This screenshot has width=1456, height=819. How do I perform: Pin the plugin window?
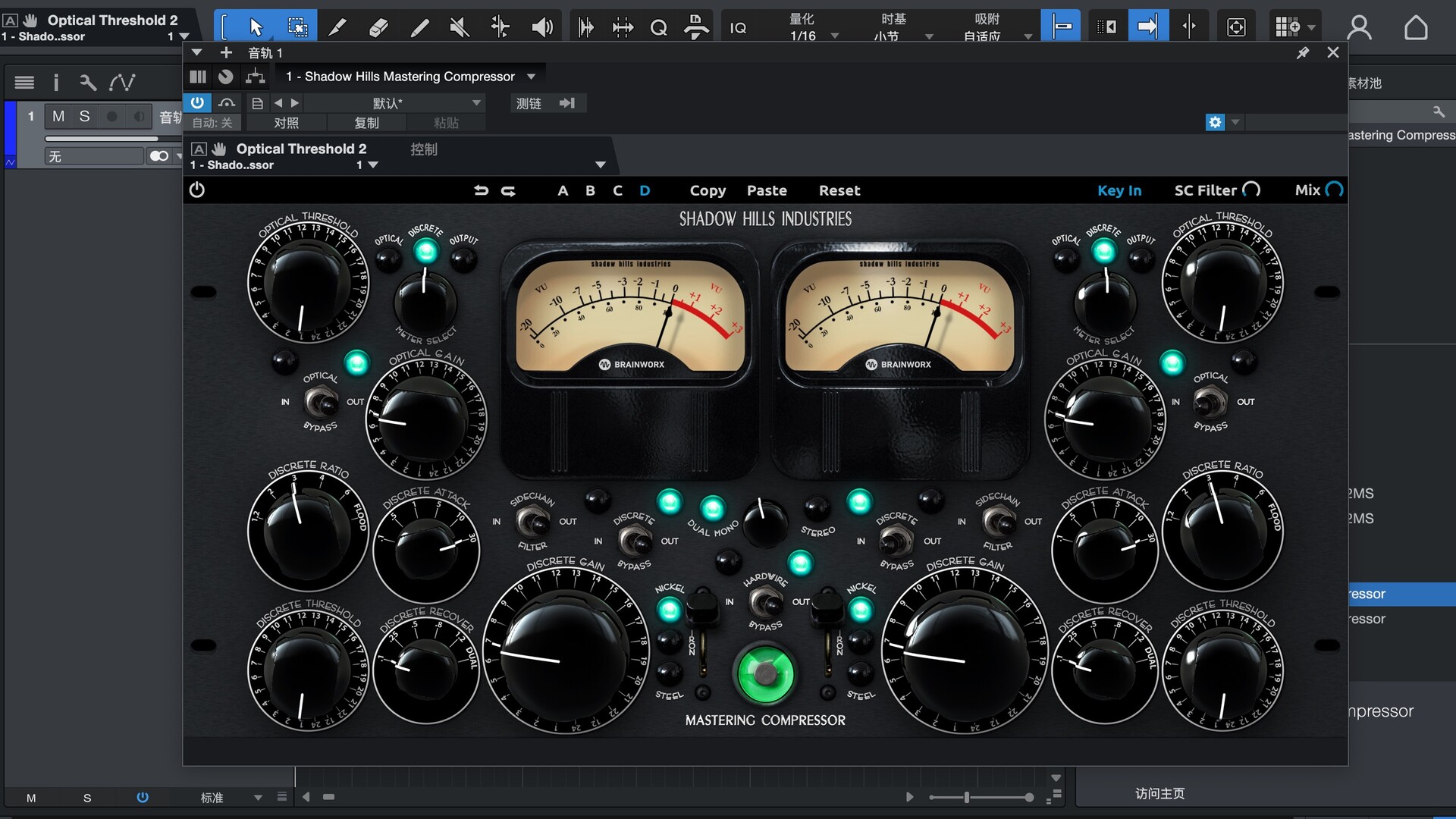[1303, 52]
